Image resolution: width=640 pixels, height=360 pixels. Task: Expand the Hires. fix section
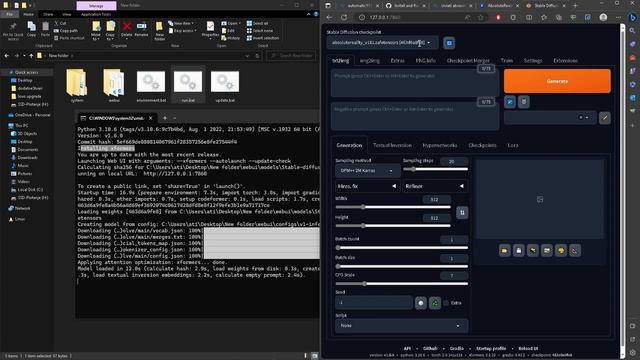point(366,186)
